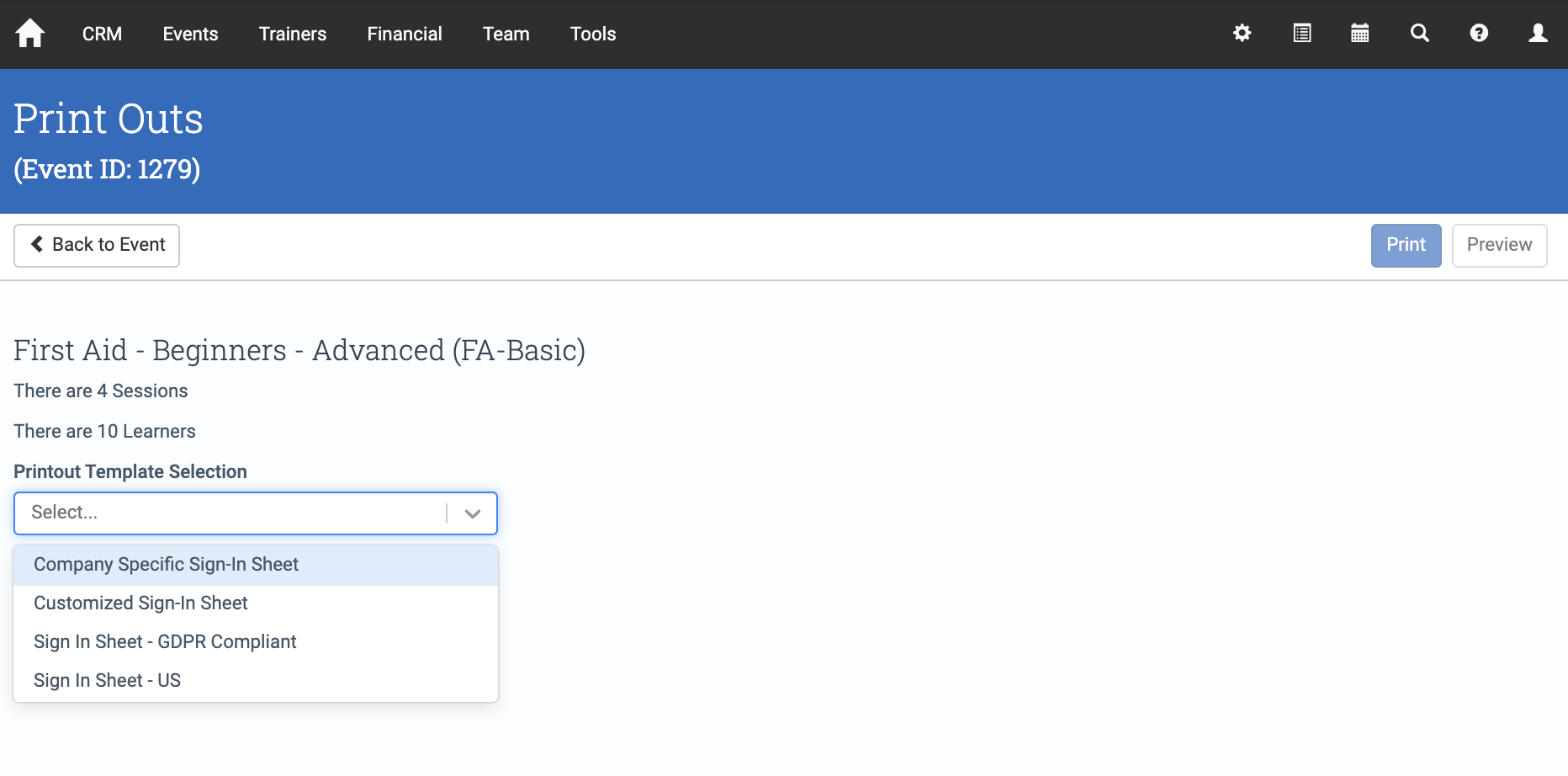
Task: Click the reports/document icon in top bar
Action: pyautogui.click(x=1301, y=34)
